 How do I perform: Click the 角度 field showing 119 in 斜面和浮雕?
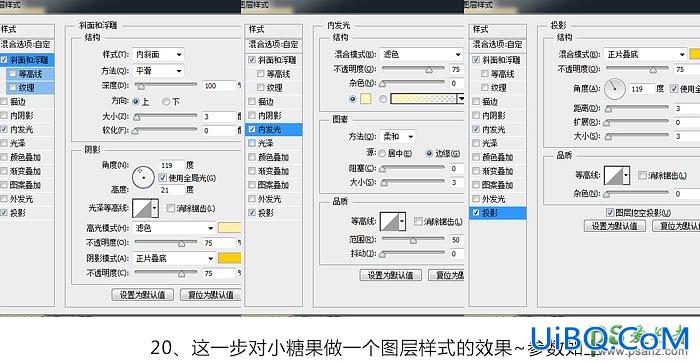(x=171, y=165)
